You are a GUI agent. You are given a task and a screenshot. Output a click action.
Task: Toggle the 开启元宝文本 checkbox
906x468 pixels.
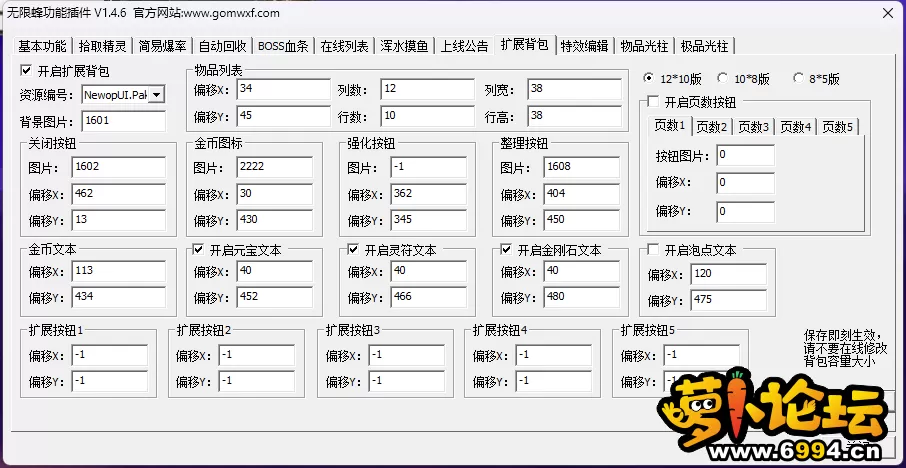[x=198, y=250]
